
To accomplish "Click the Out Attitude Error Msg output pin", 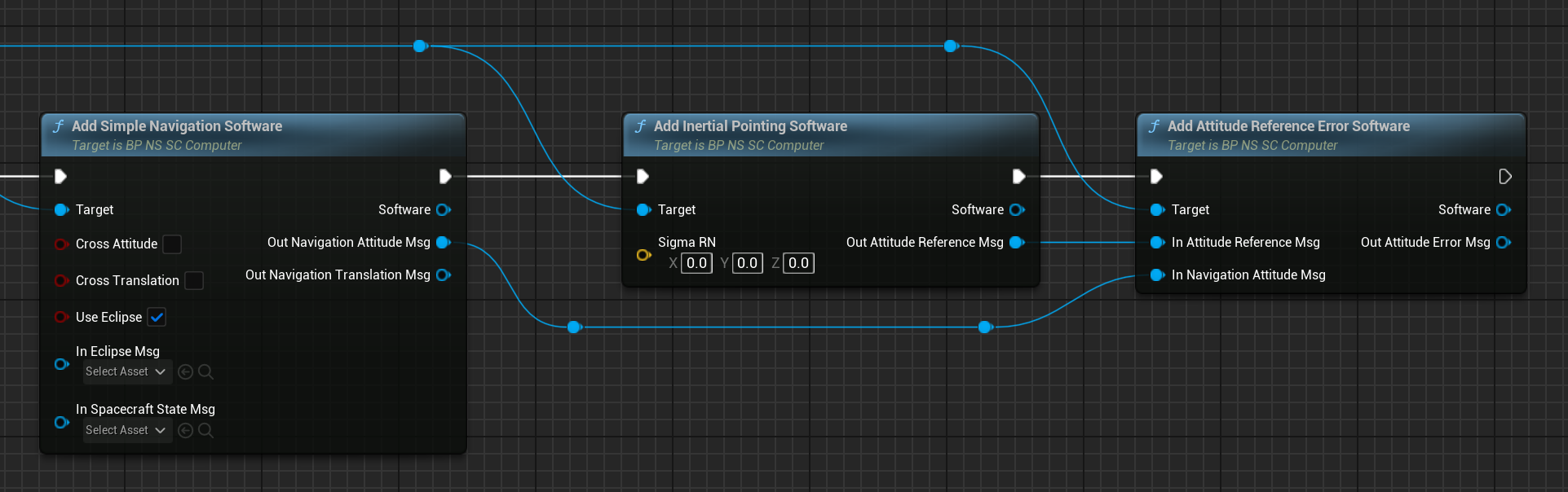I will pos(1504,243).
